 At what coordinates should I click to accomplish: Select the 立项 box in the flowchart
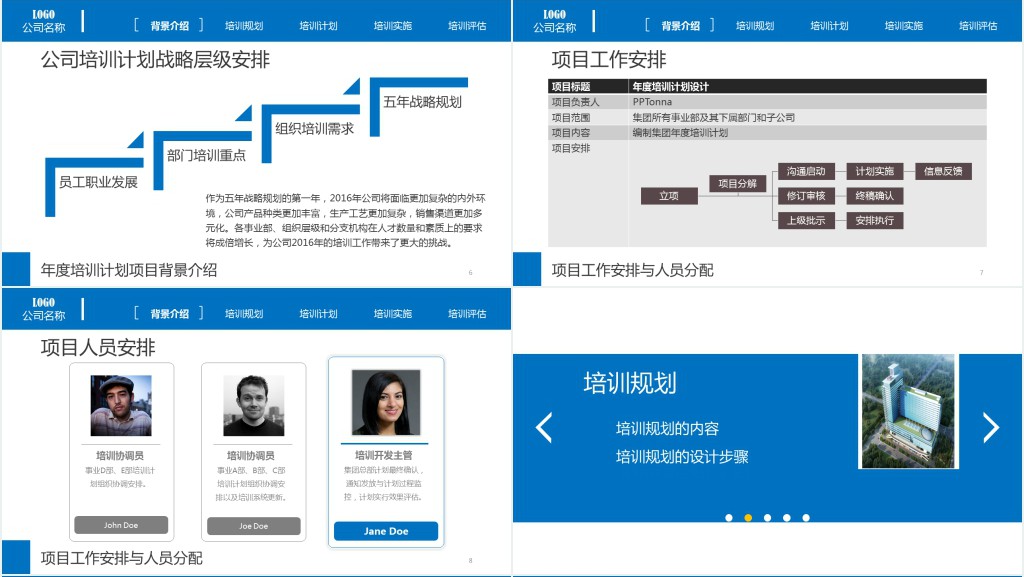click(669, 196)
